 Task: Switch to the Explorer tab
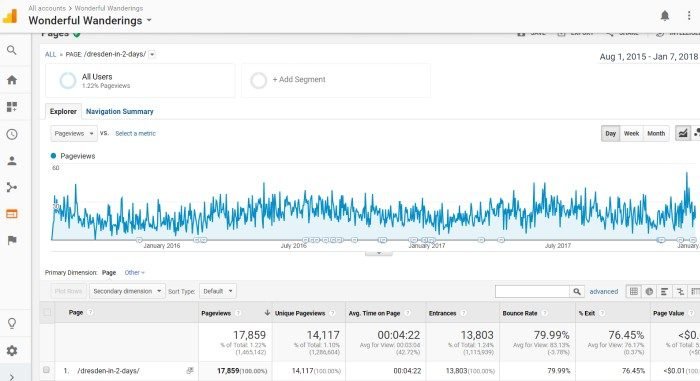click(63, 111)
